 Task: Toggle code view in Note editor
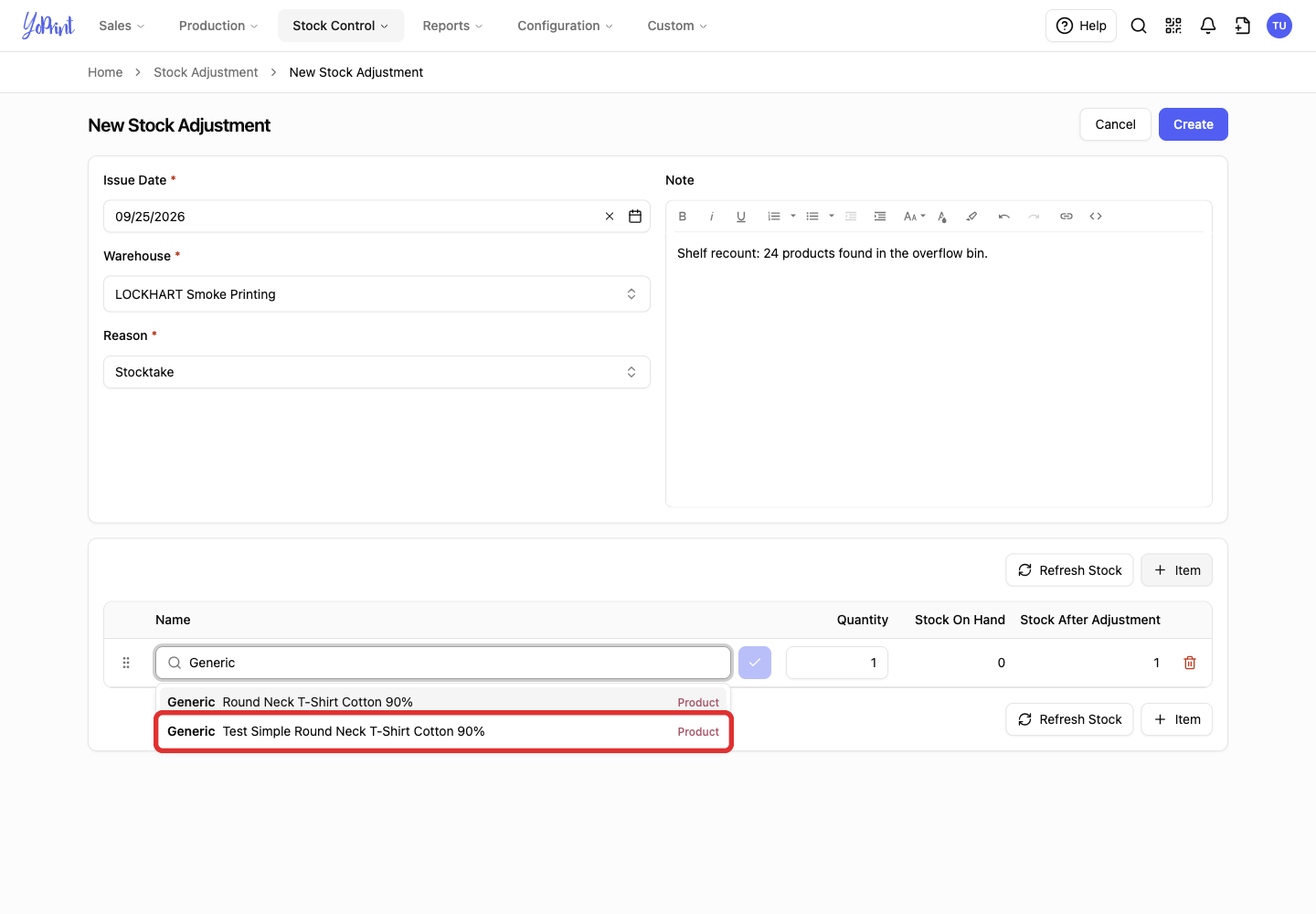[1096, 217]
